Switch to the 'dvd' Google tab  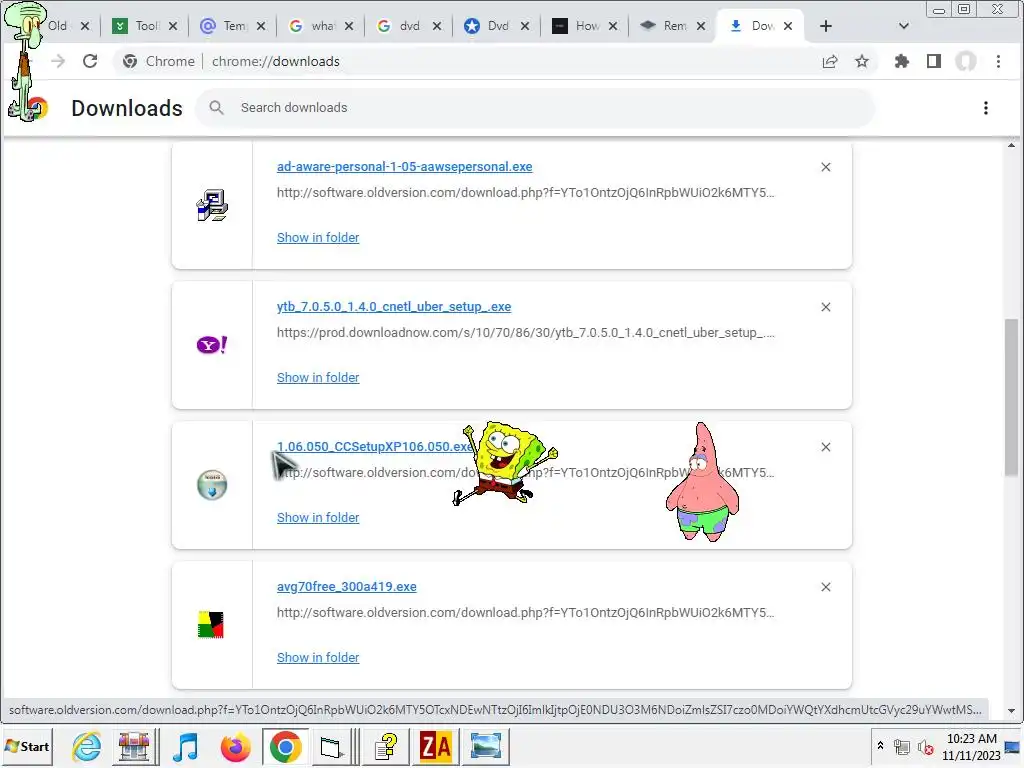click(x=401, y=26)
